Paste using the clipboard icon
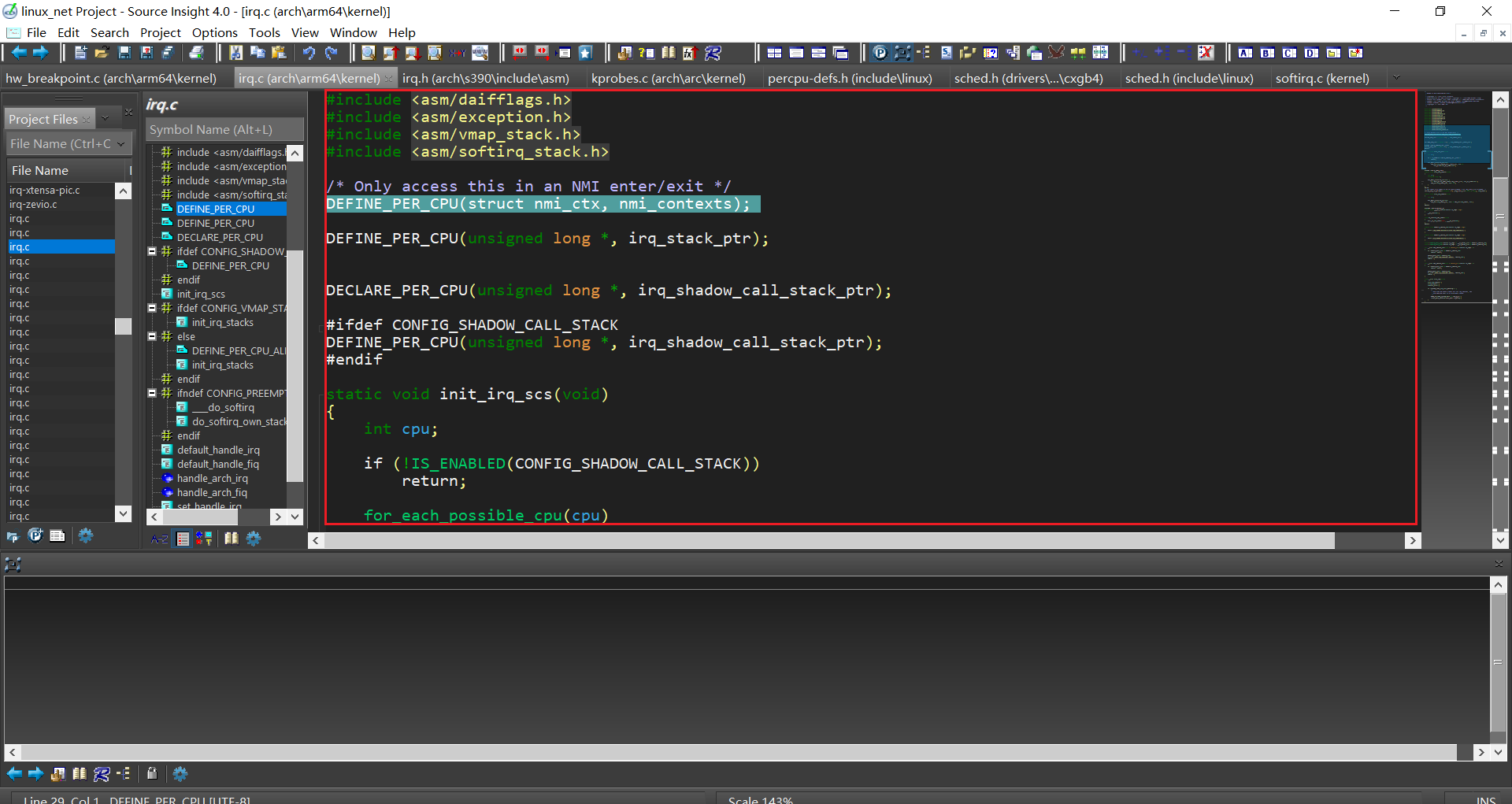Screen dimensions: 1512x804 279,53
